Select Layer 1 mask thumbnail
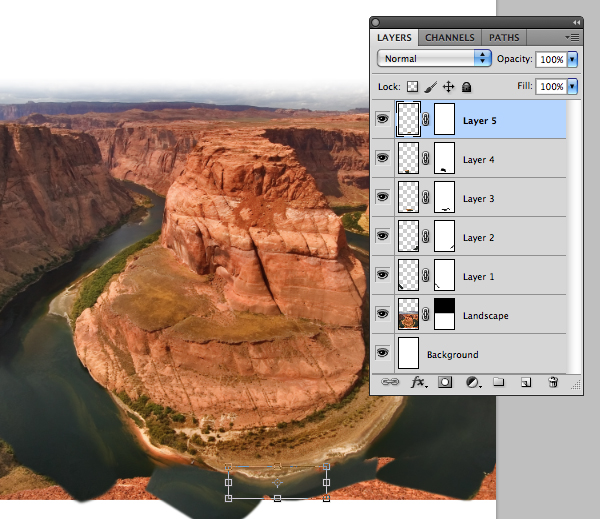 click(444, 275)
